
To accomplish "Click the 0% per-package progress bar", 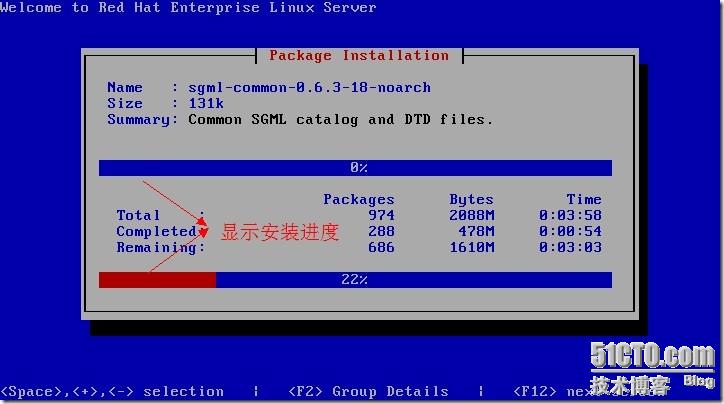I will click(x=355, y=168).
